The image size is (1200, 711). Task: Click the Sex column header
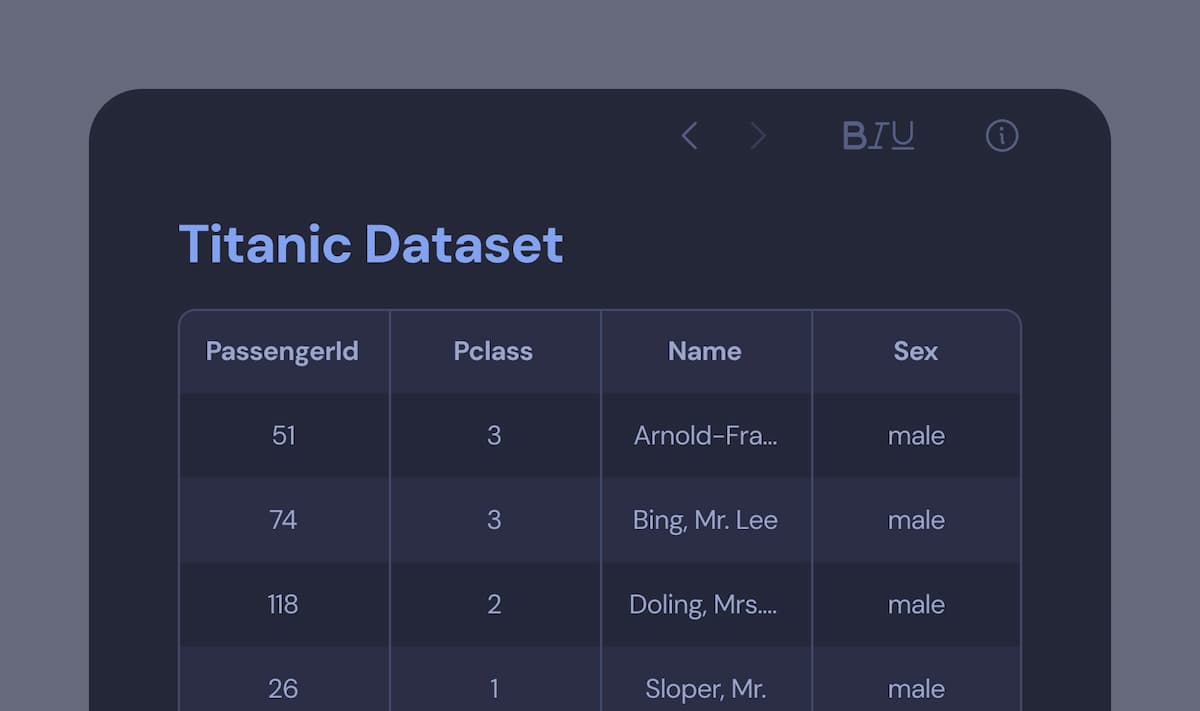(x=916, y=352)
